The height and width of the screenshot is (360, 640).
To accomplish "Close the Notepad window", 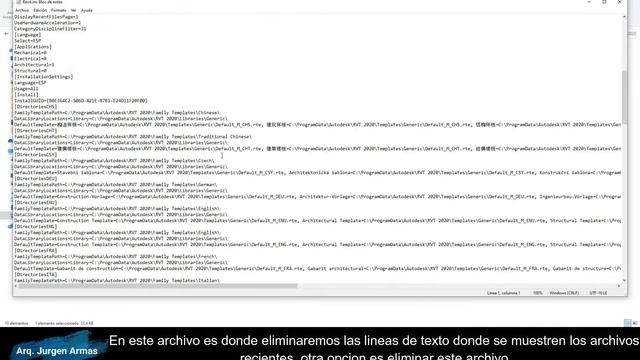I will coord(620,2).
